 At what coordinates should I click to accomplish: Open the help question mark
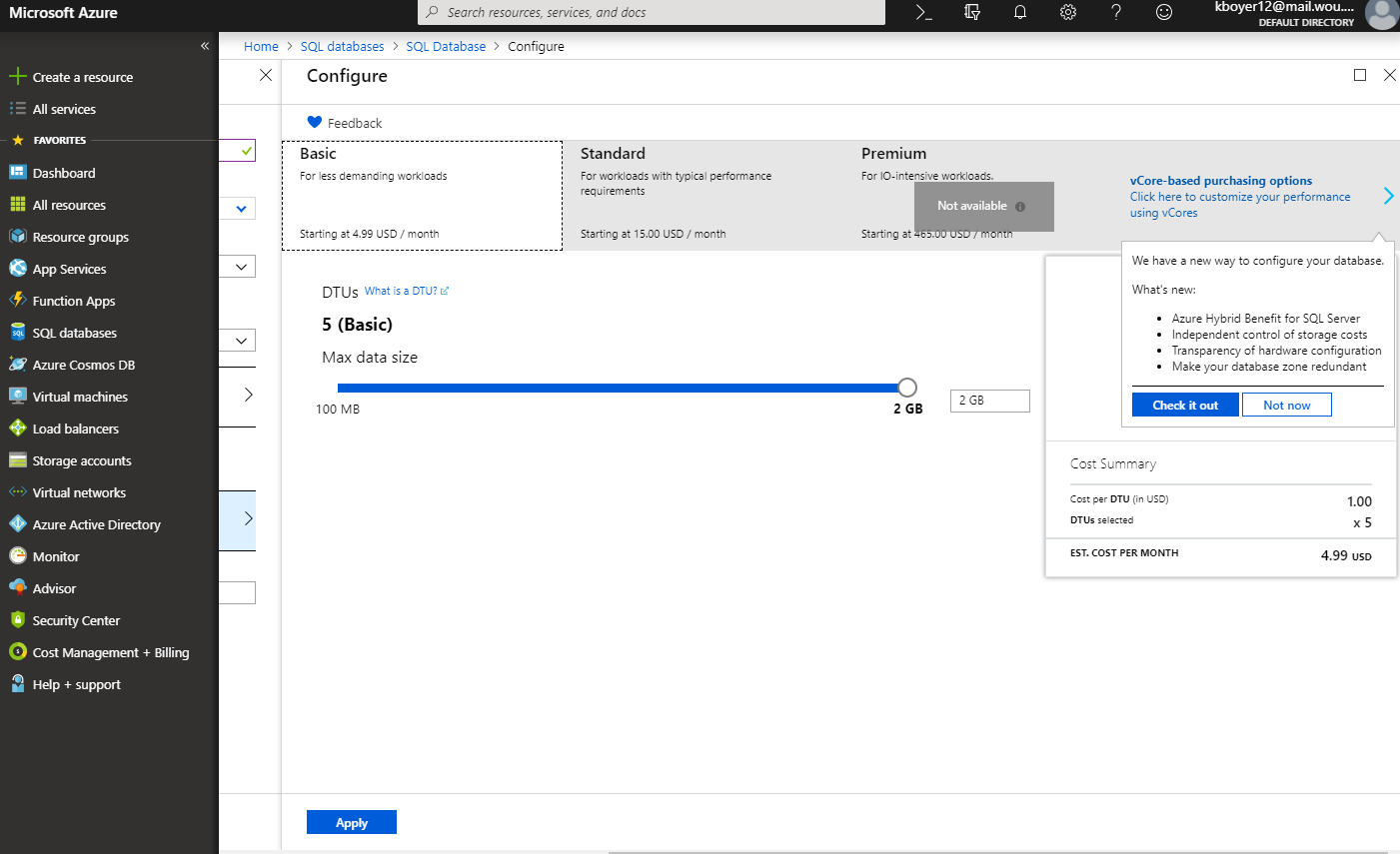[1116, 12]
